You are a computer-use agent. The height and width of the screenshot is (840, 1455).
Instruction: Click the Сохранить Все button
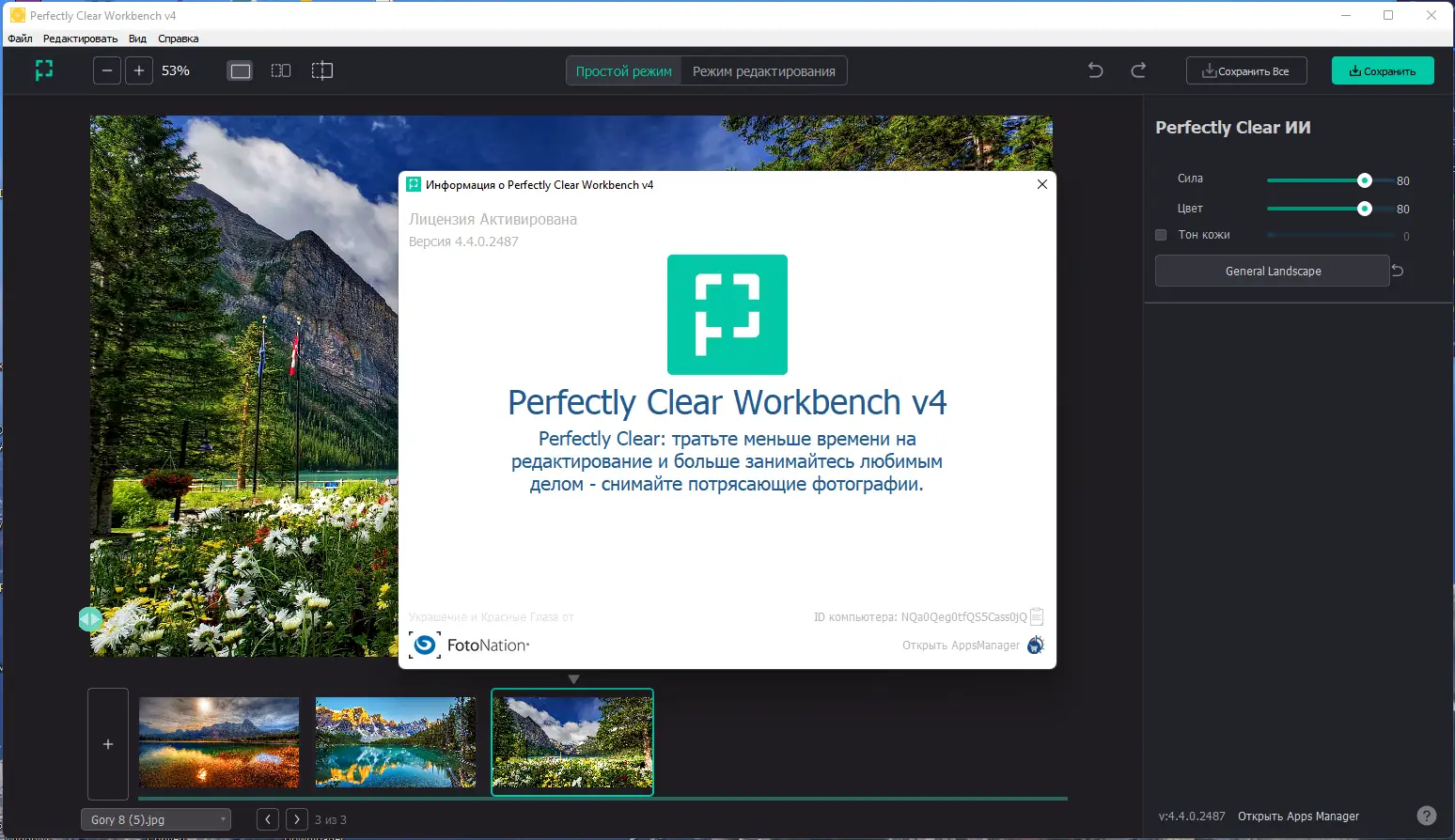pyautogui.click(x=1246, y=70)
